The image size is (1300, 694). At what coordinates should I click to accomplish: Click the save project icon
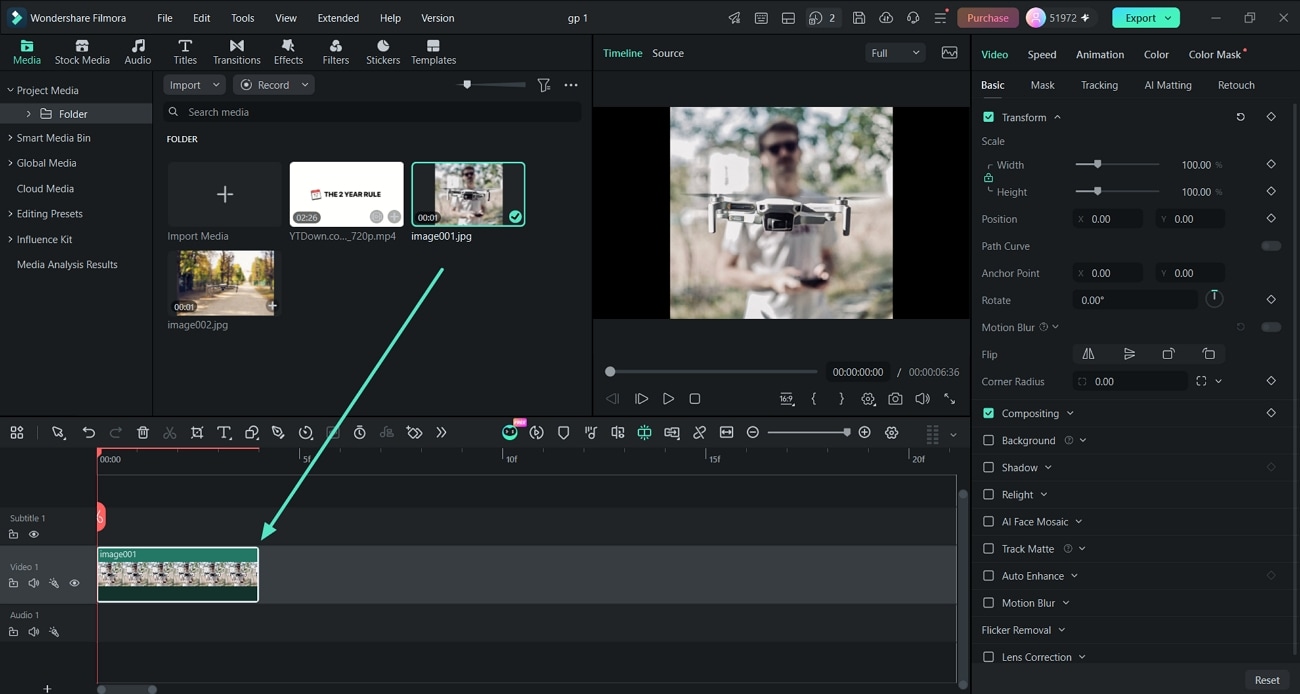pos(859,18)
